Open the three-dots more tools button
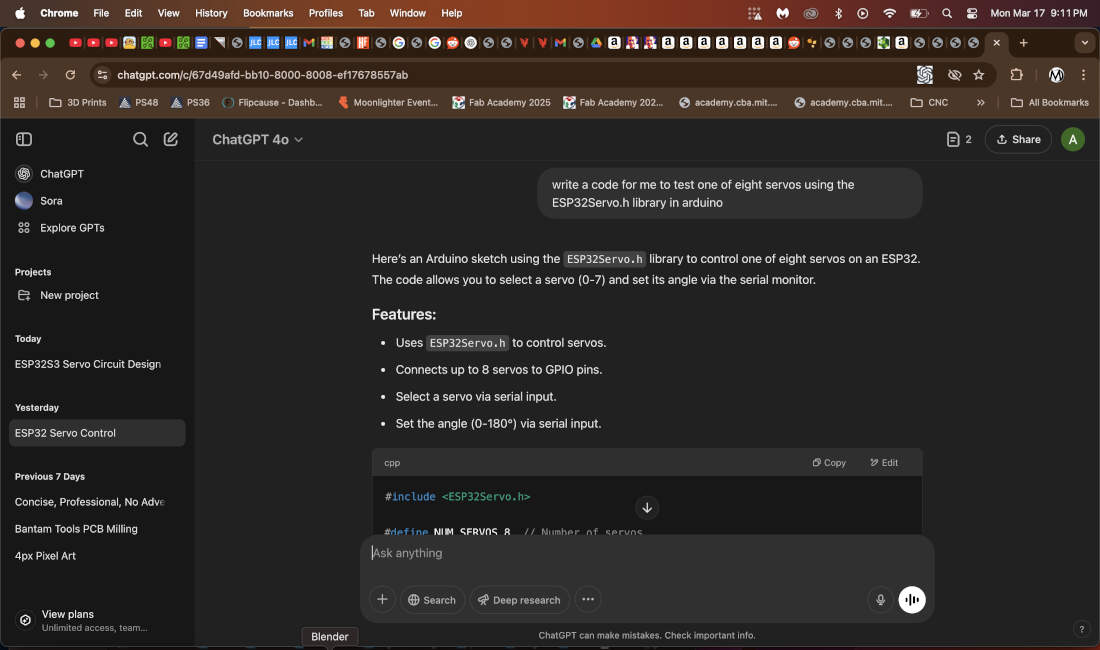 pos(588,600)
